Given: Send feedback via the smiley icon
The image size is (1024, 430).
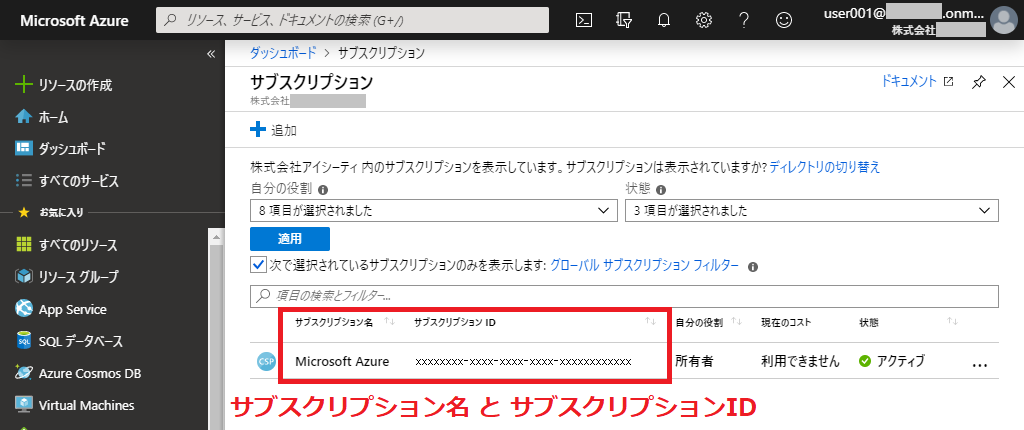Looking at the screenshot, I should (x=783, y=20).
